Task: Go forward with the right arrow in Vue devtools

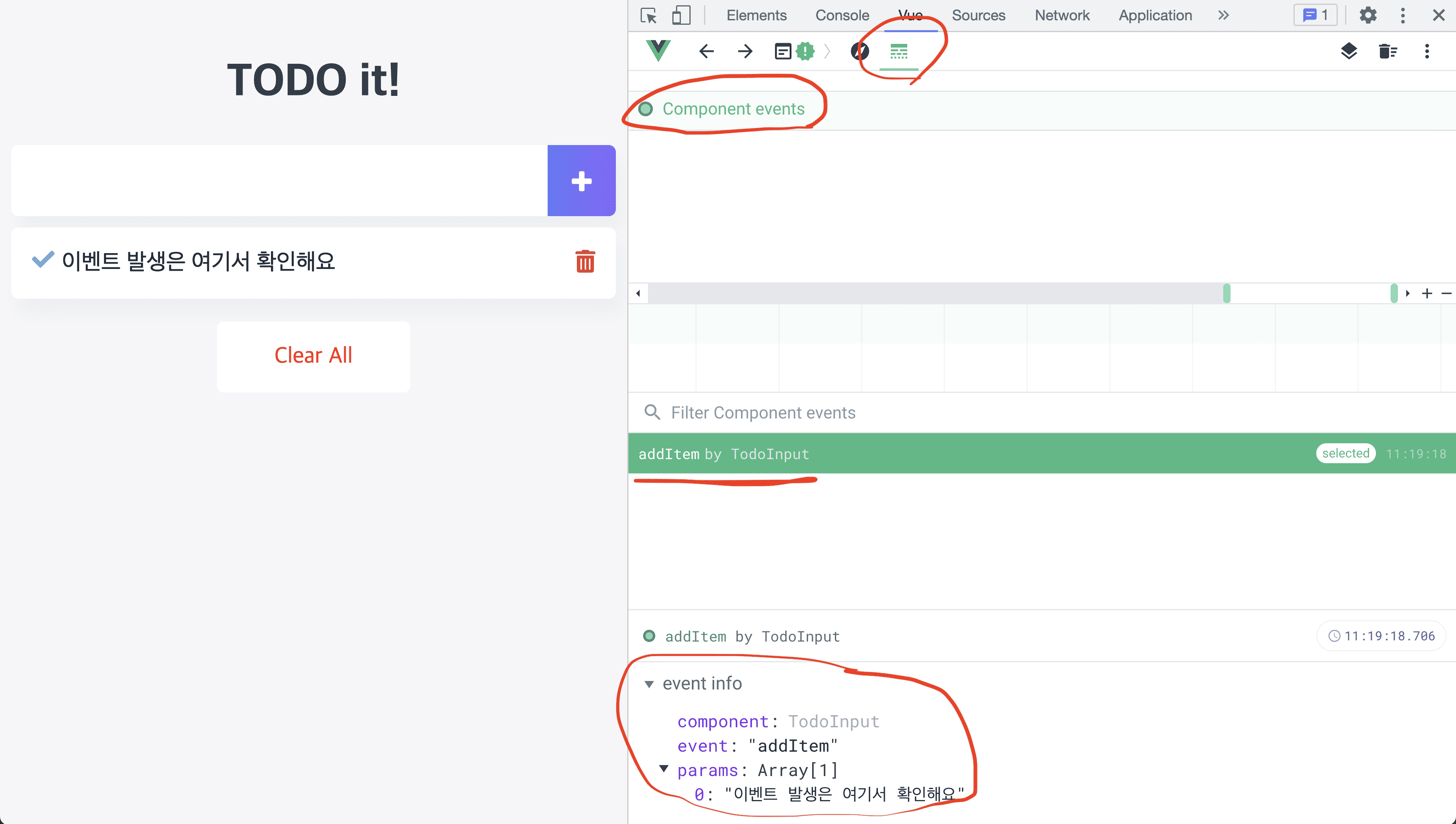Action: pos(745,52)
